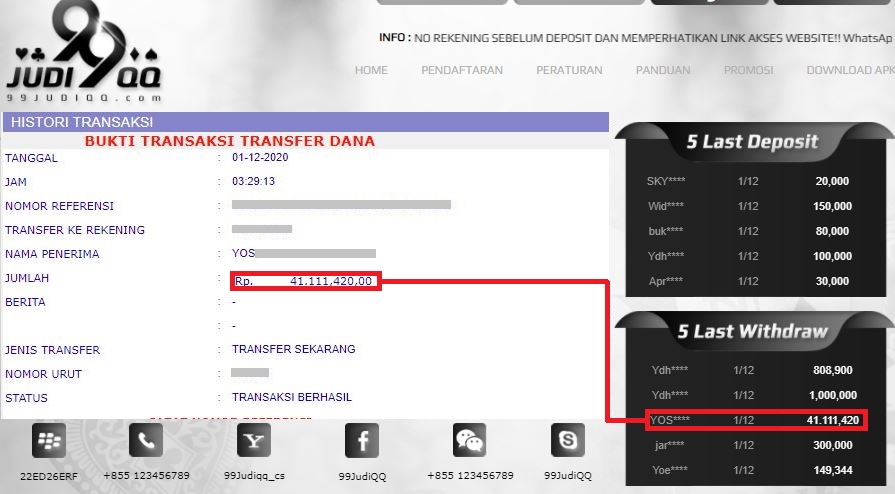Click the highlighted JUMLAH amount box

point(306,281)
